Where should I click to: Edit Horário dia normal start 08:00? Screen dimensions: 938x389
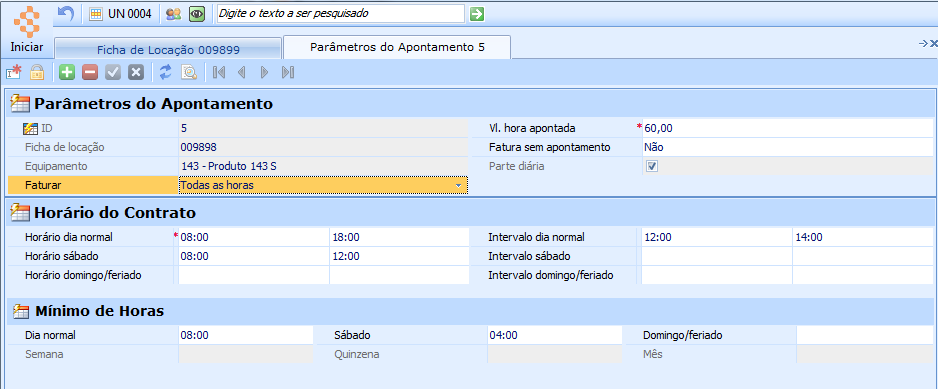254,237
